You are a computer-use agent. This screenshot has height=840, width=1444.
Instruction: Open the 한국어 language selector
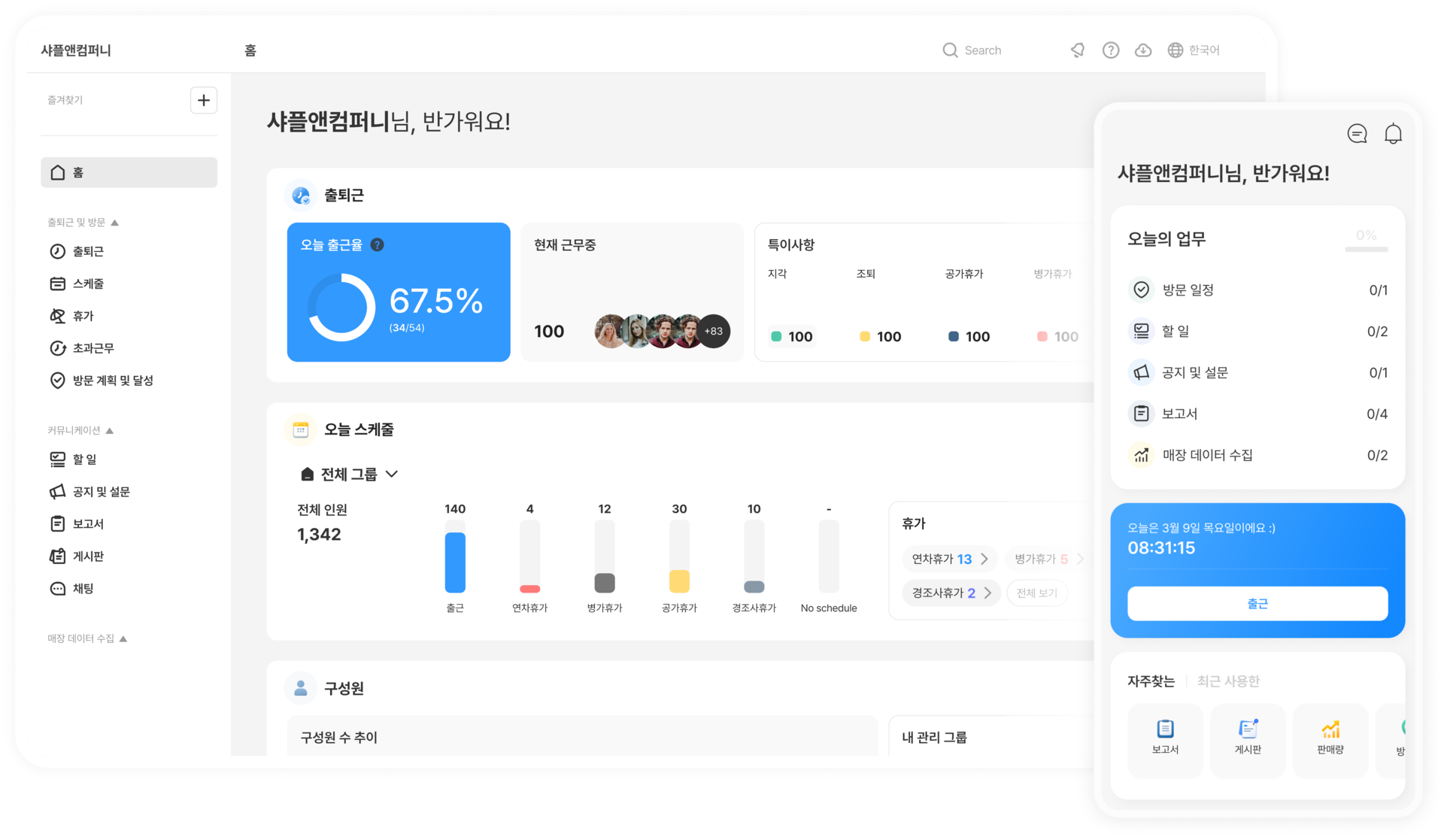pos(1194,50)
